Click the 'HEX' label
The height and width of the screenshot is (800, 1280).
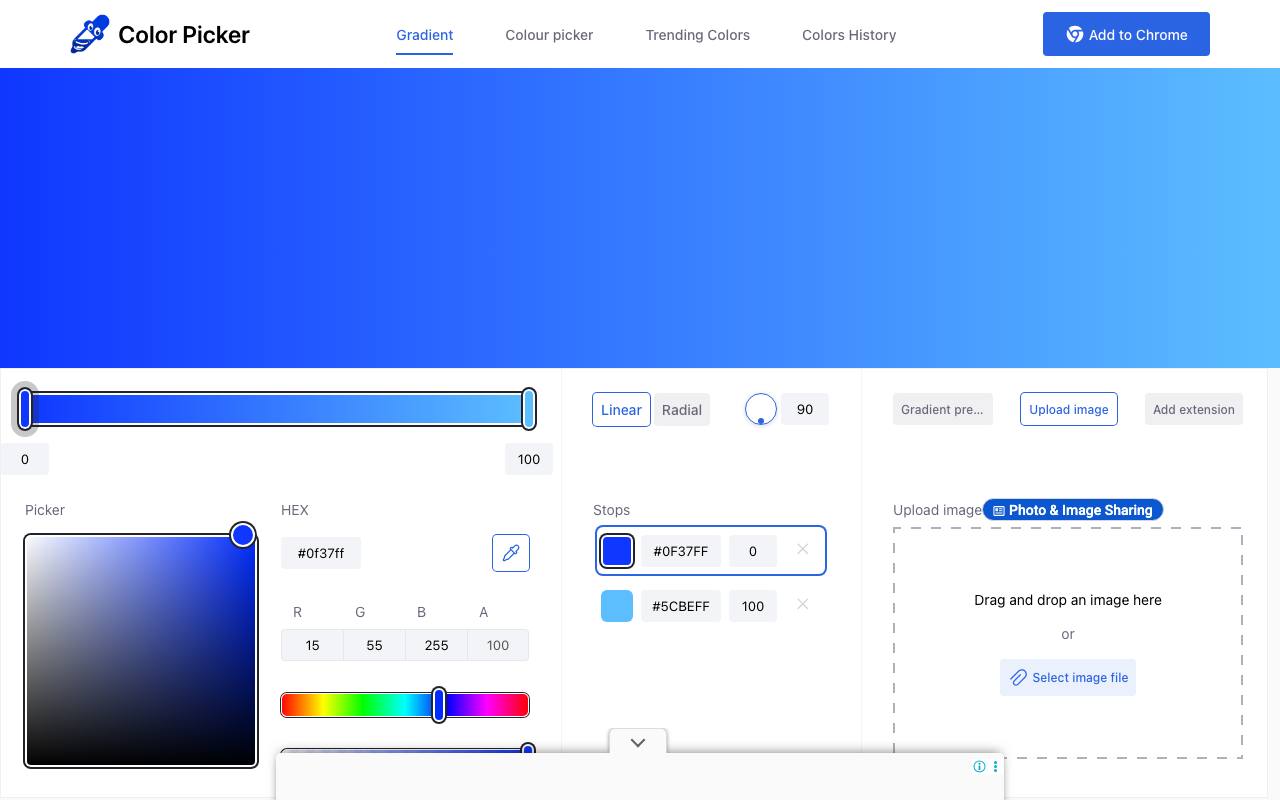295,510
